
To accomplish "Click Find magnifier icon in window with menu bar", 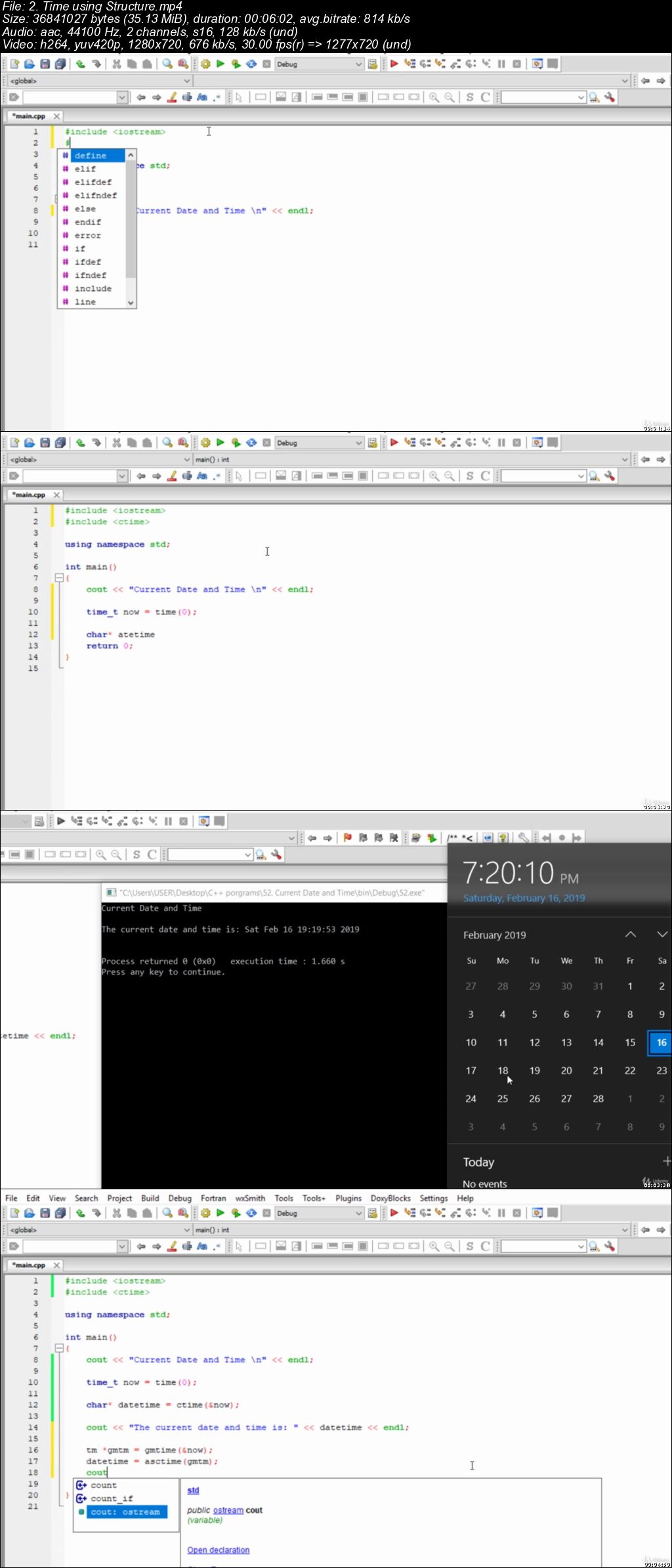I will 167,1213.
